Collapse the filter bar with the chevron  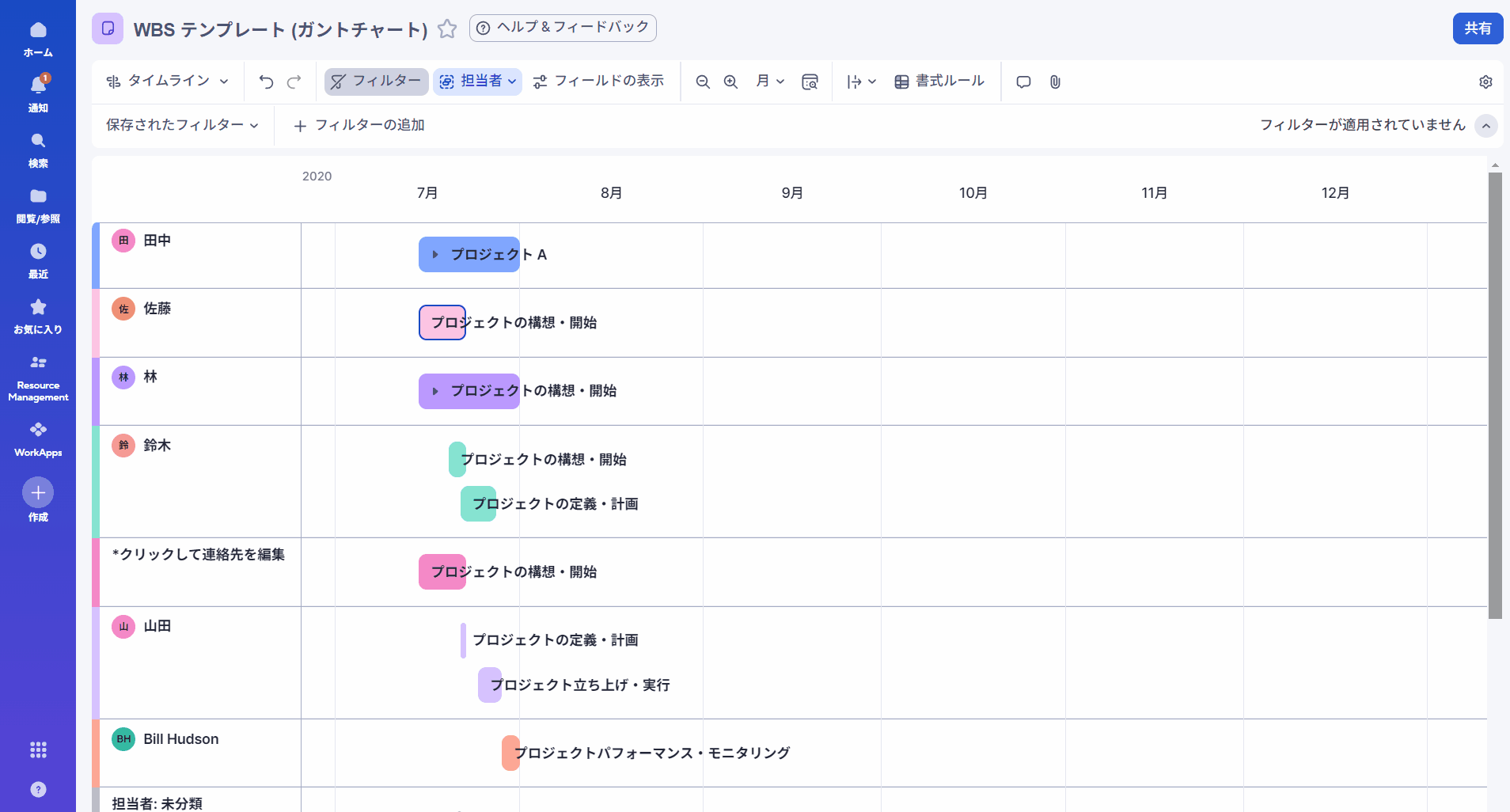[x=1486, y=126]
